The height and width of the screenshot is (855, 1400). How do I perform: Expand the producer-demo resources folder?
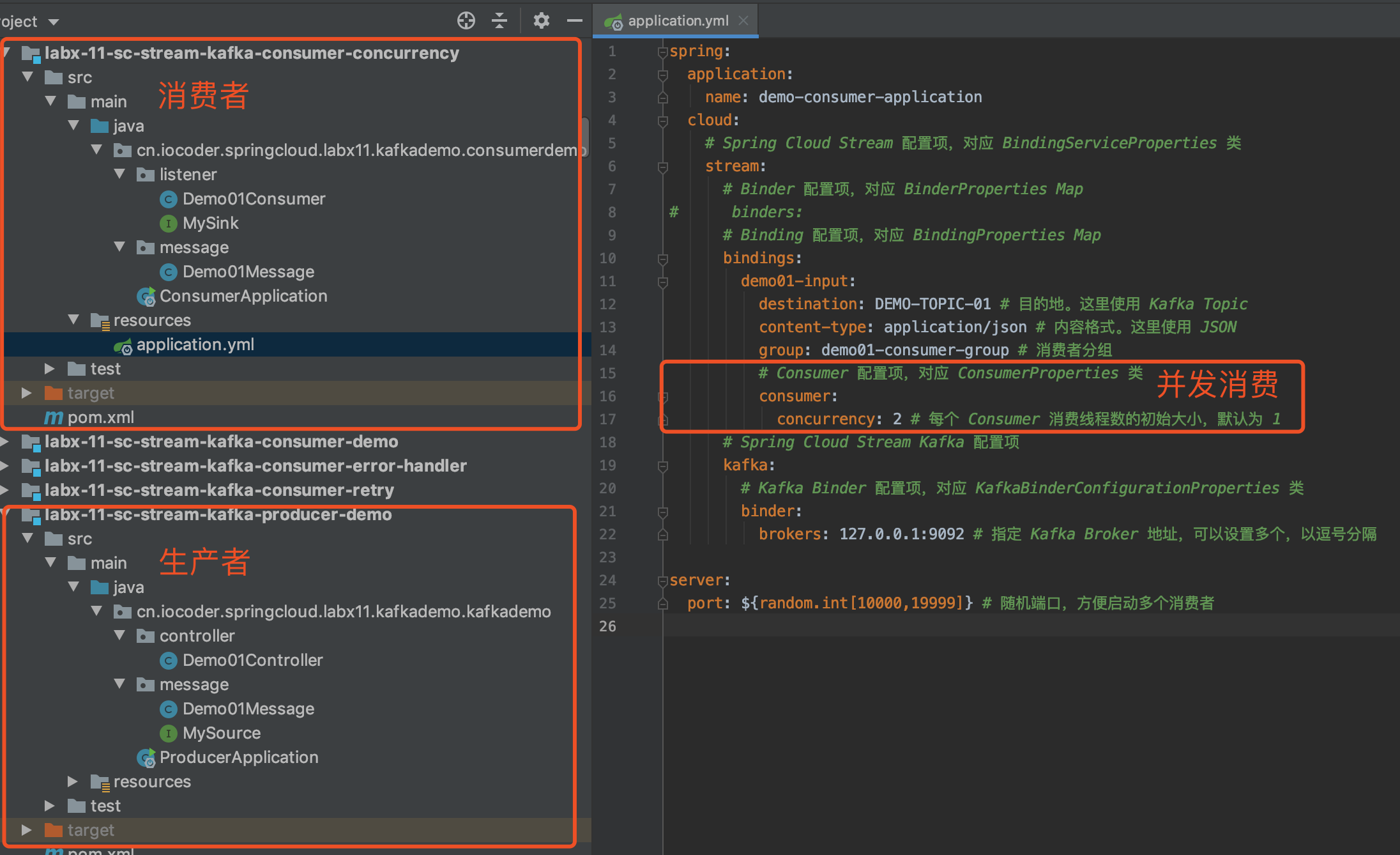[73, 782]
